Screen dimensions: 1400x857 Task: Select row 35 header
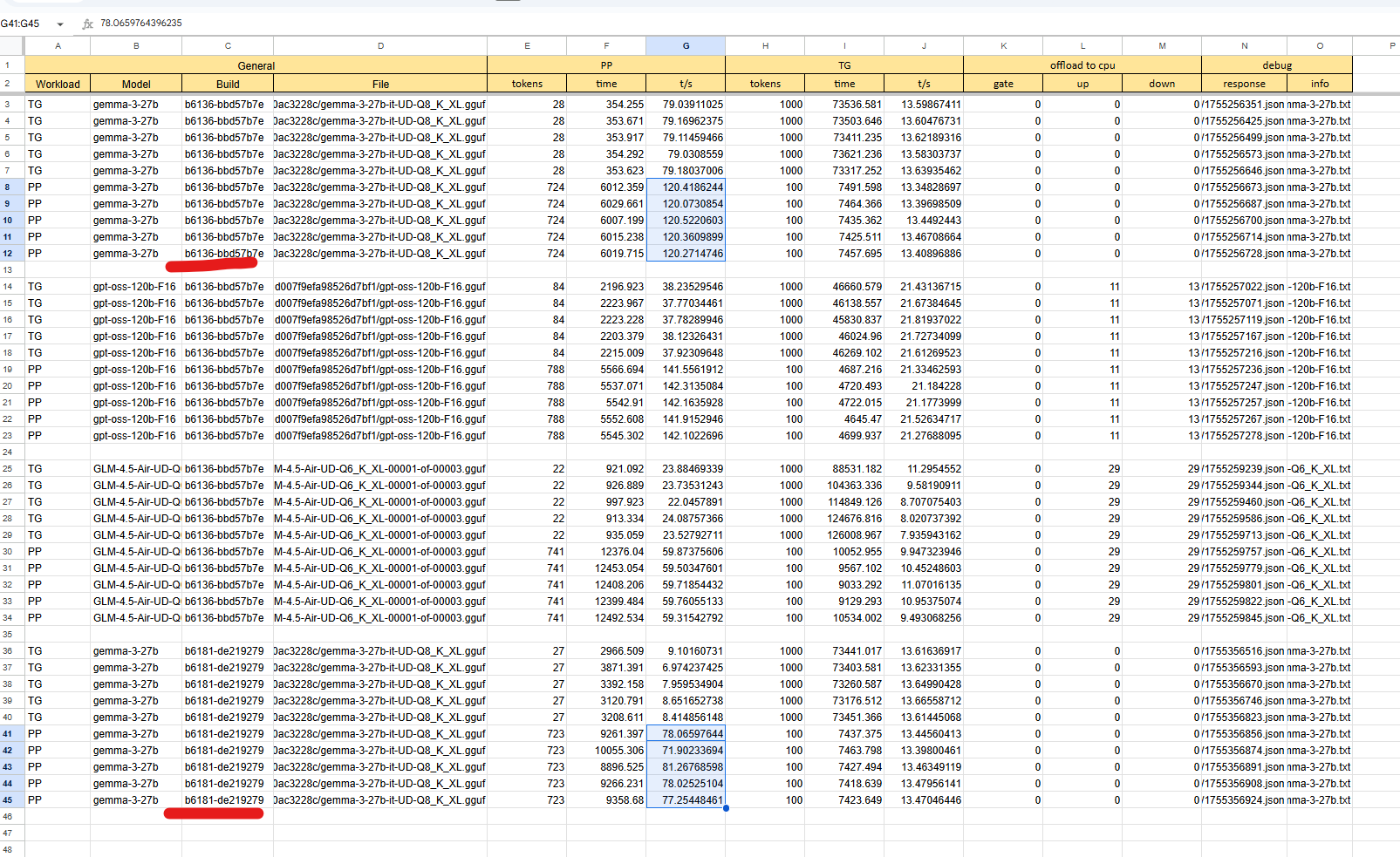12,635
